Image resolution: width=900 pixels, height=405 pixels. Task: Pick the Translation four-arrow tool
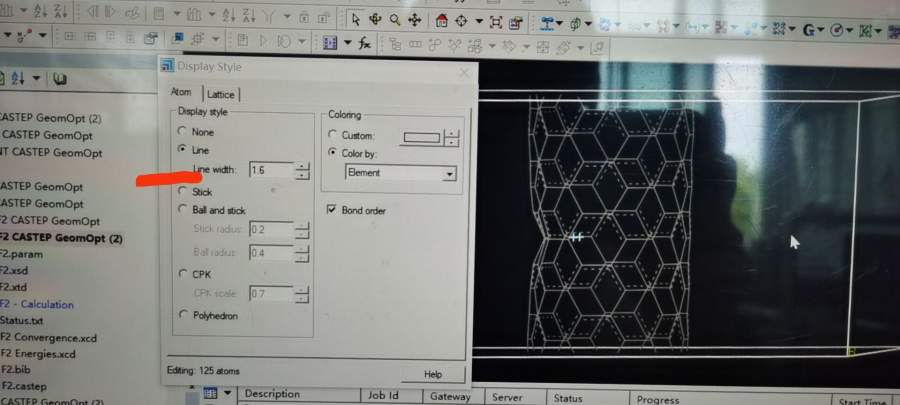pyautogui.click(x=414, y=21)
